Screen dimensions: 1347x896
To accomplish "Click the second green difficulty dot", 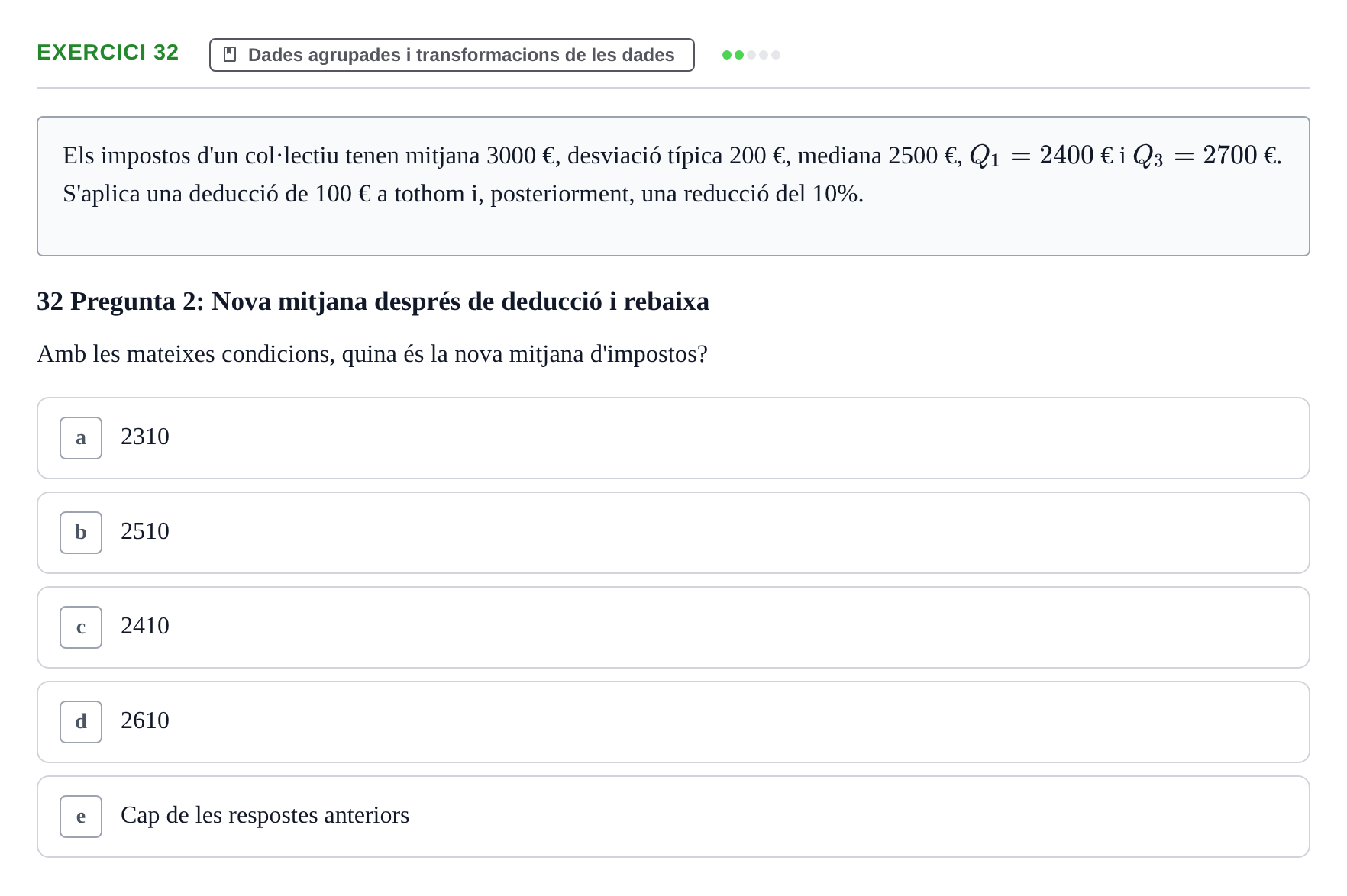I will [x=739, y=55].
